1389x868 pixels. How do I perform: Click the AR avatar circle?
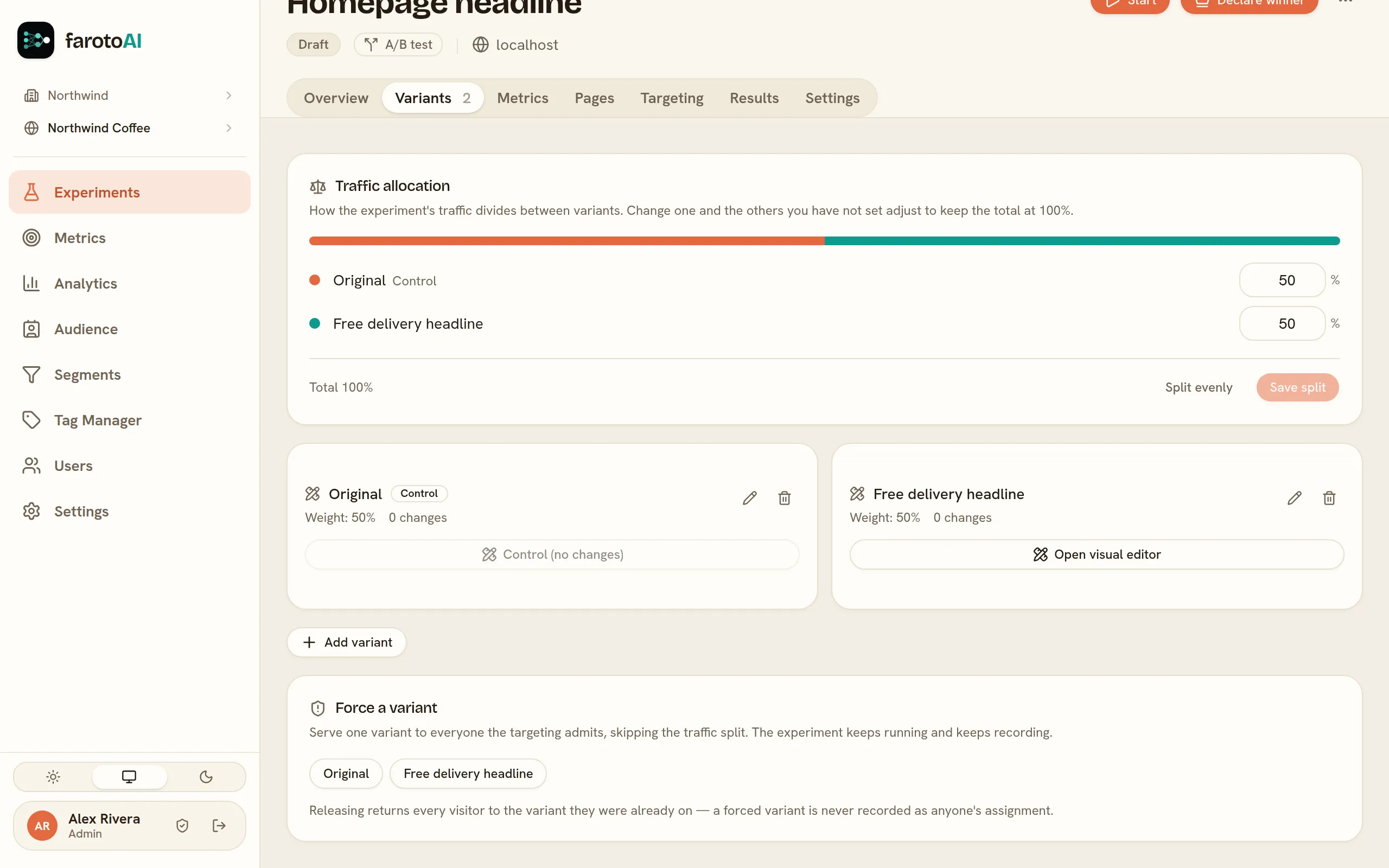point(42,826)
